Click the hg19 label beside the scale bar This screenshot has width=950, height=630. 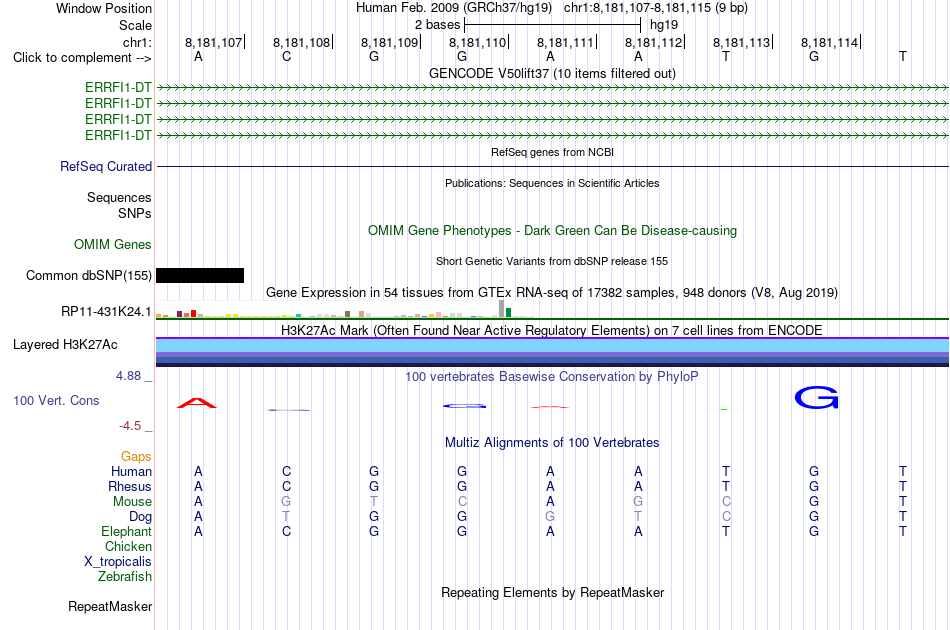coord(664,25)
